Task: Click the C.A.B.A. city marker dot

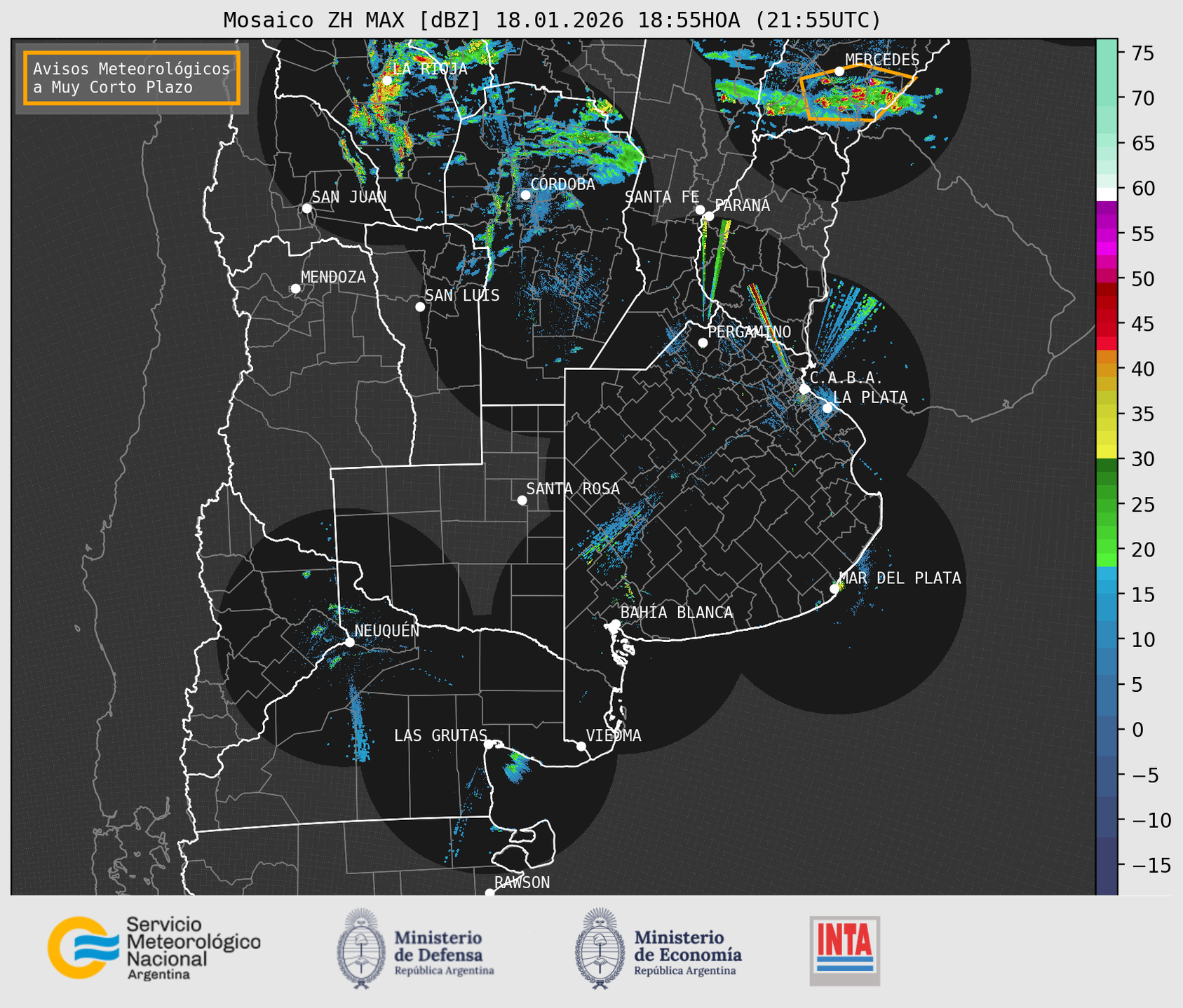Action: (x=804, y=389)
